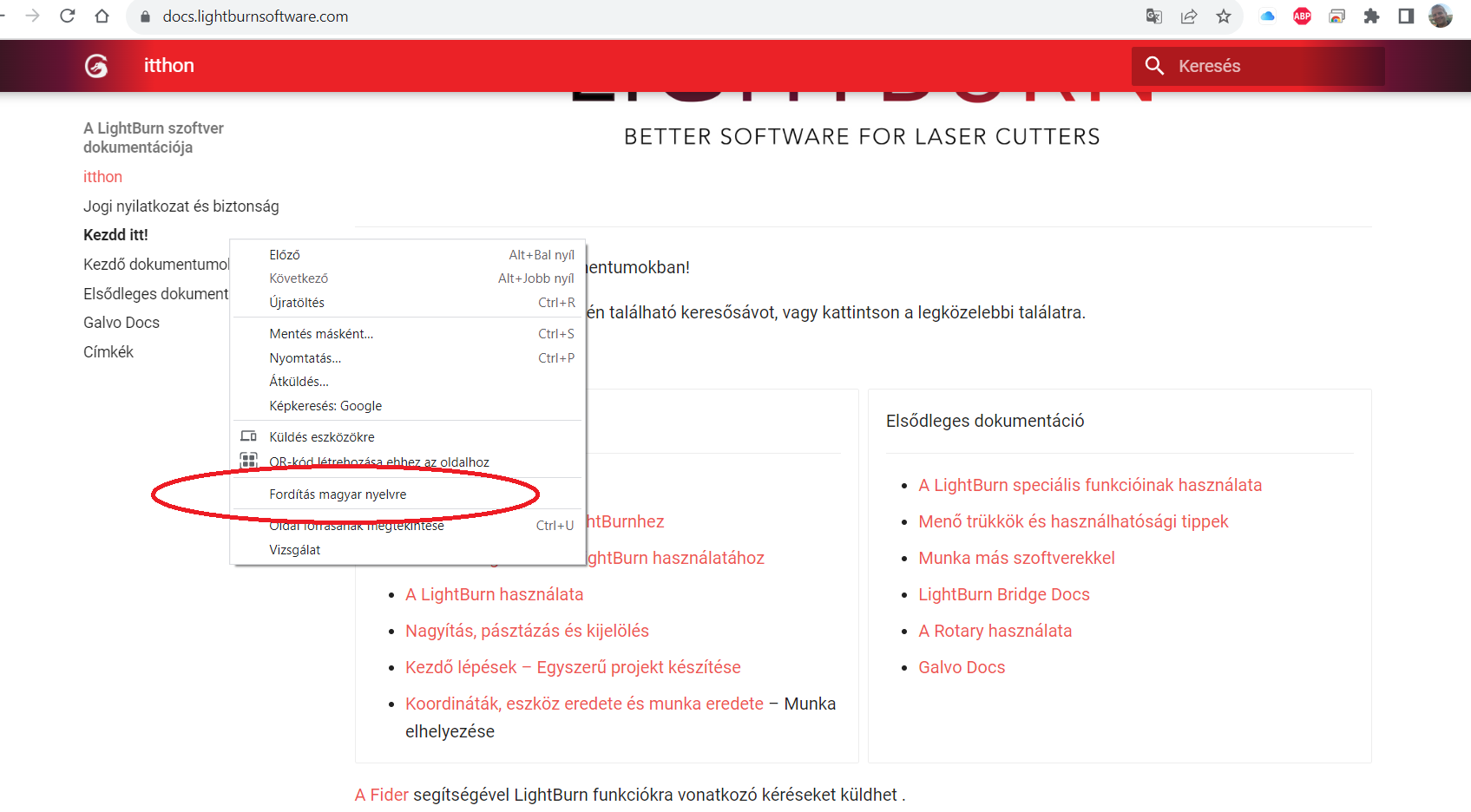Select Oldal forrásának megtekintése entry

[x=408, y=526]
